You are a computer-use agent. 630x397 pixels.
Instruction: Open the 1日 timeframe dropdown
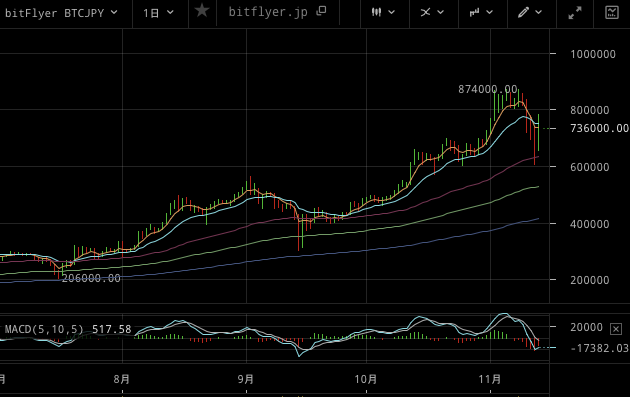coord(159,13)
